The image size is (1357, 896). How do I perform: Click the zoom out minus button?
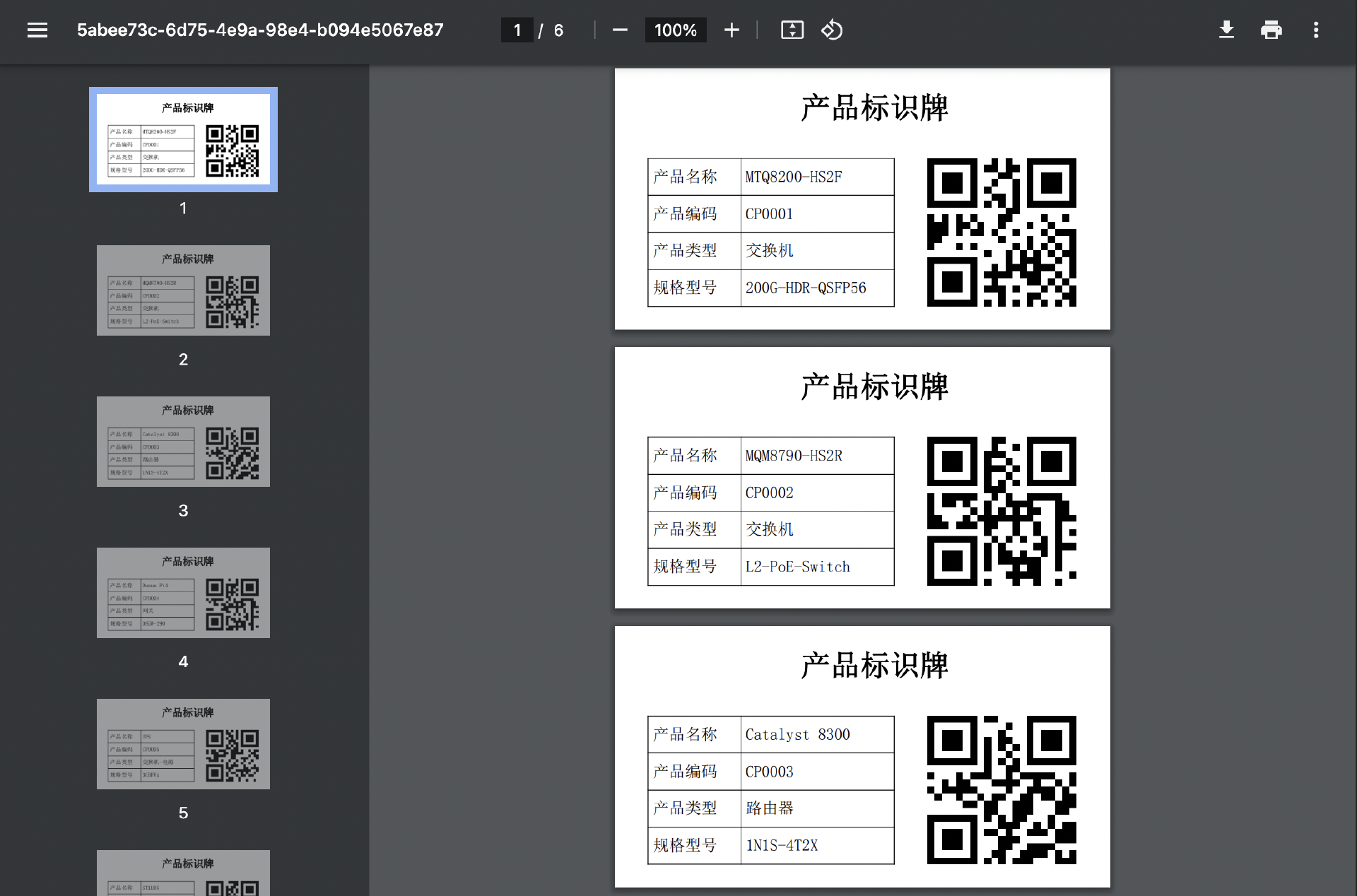(x=620, y=30)
